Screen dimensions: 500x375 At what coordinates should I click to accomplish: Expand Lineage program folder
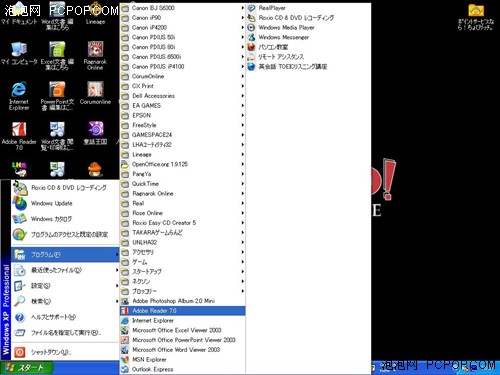[183, 154]
